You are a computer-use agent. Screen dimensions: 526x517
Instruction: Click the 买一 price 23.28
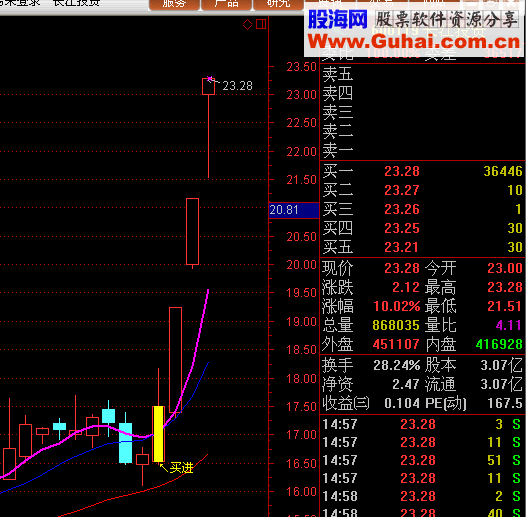point(402,171)
